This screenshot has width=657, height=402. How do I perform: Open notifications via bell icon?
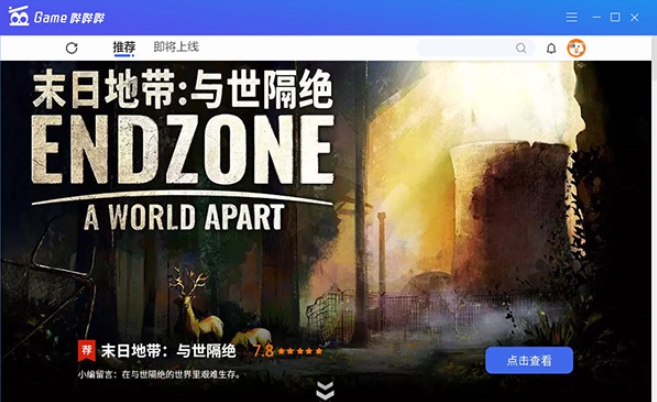(551, 48)
